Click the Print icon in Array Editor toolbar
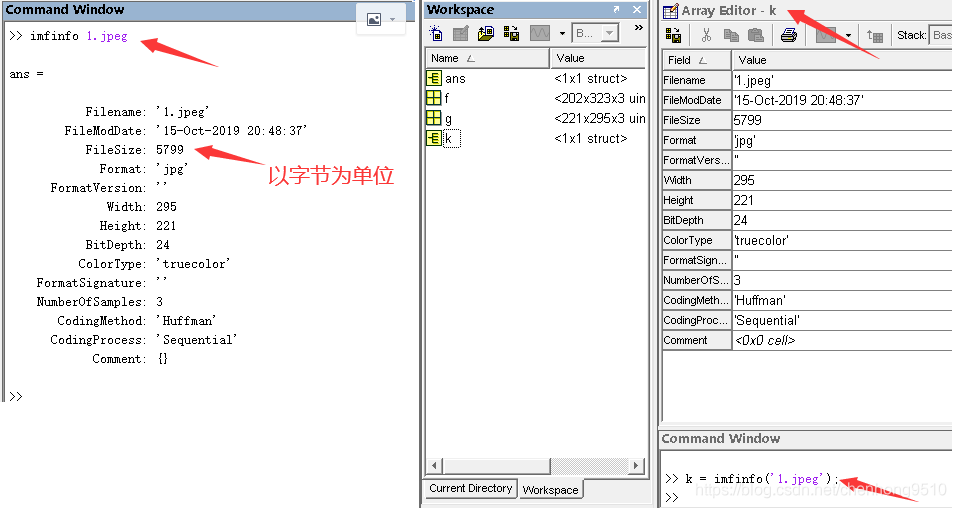This screenshot has width=956, height=508. 788,35
